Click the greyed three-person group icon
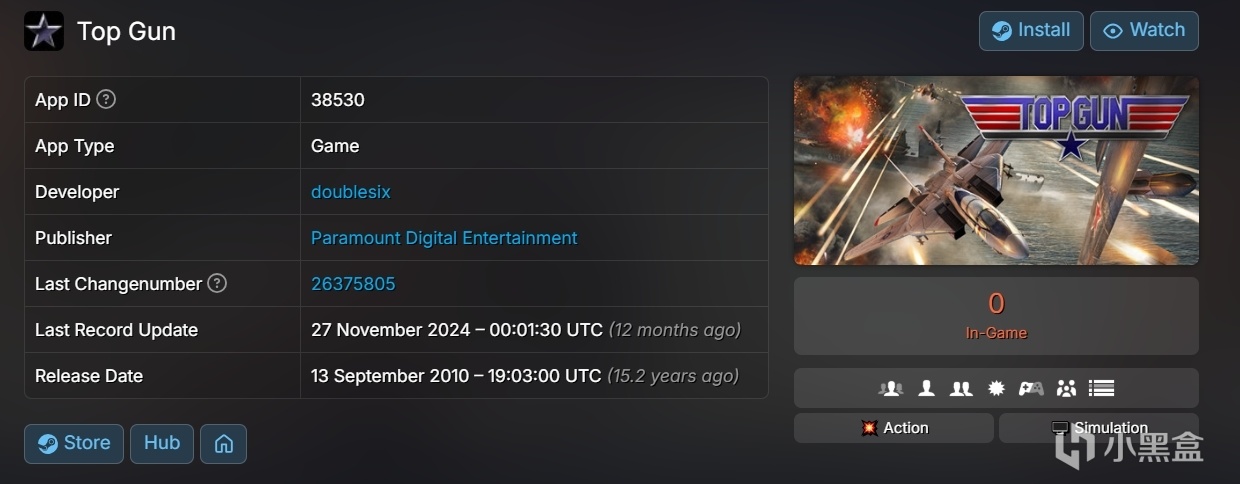1240x484 pixels. [x=891, y=388]
